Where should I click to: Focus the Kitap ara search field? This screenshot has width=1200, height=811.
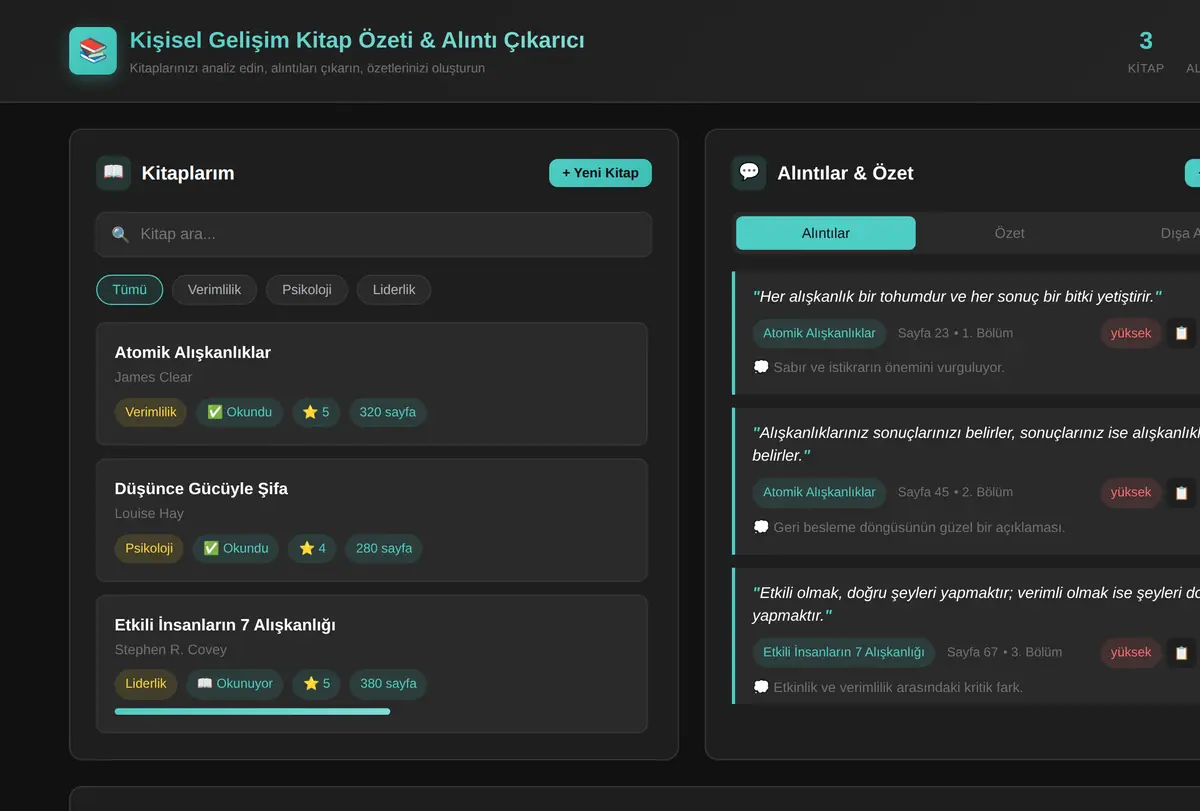point(374,235)
